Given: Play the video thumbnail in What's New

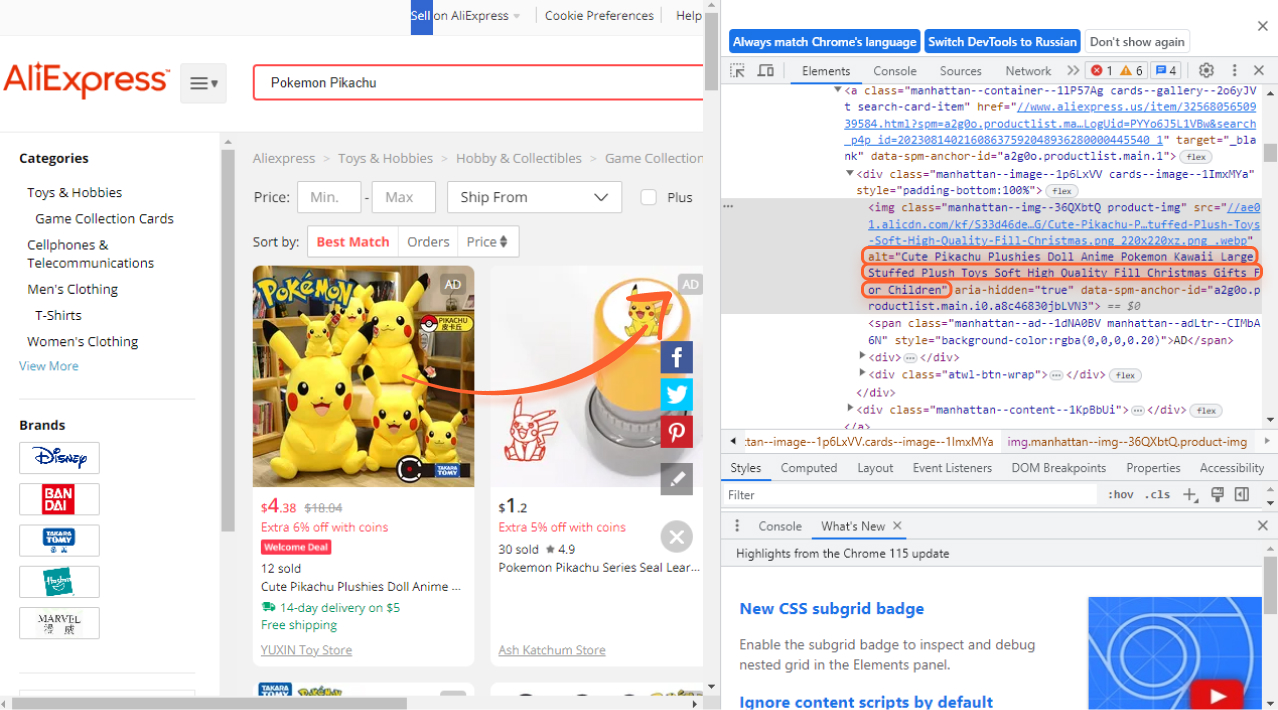Looking at the screenshot, I should 1217,695.
